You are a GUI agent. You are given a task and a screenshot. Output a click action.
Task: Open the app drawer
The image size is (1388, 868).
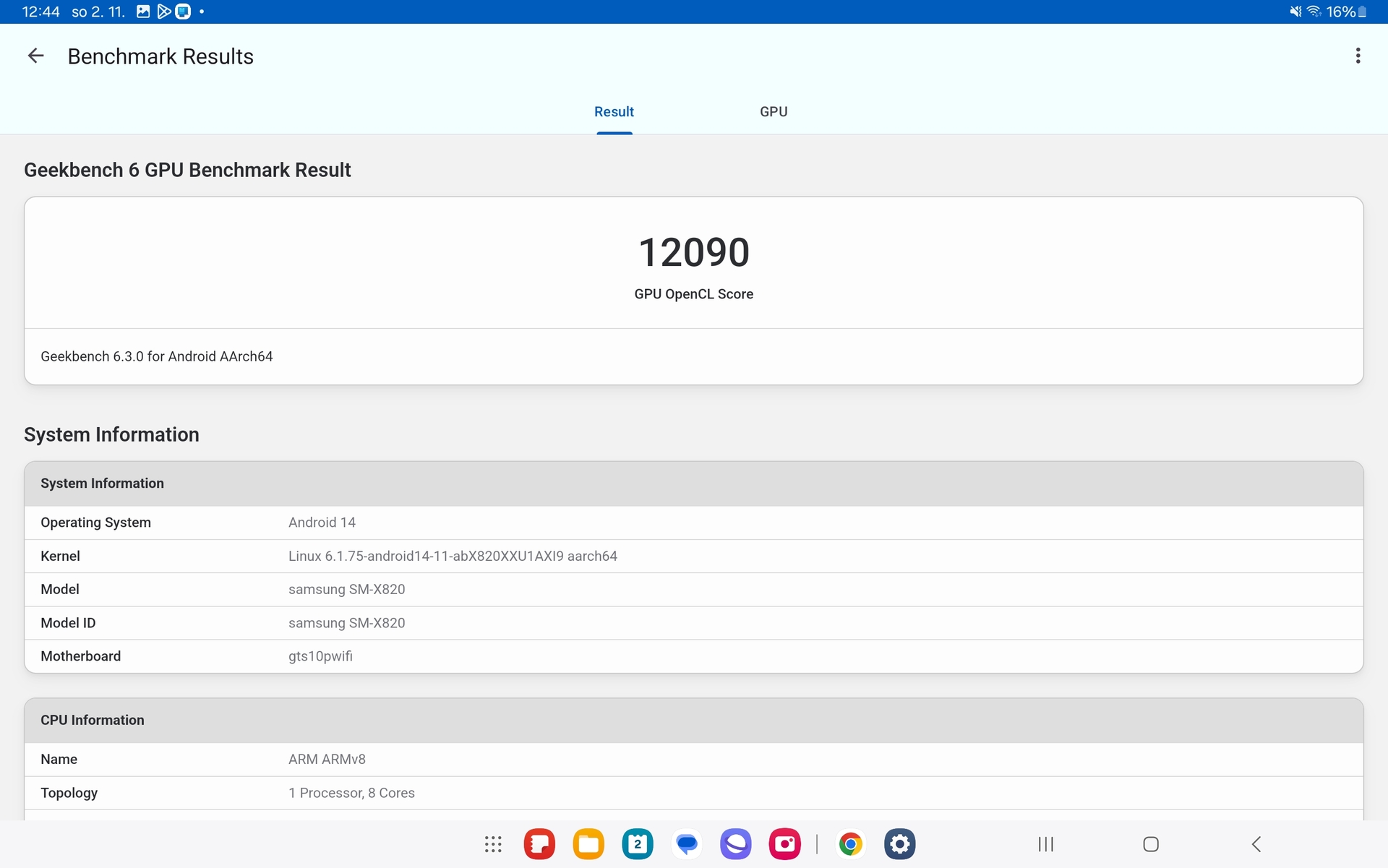492,843
